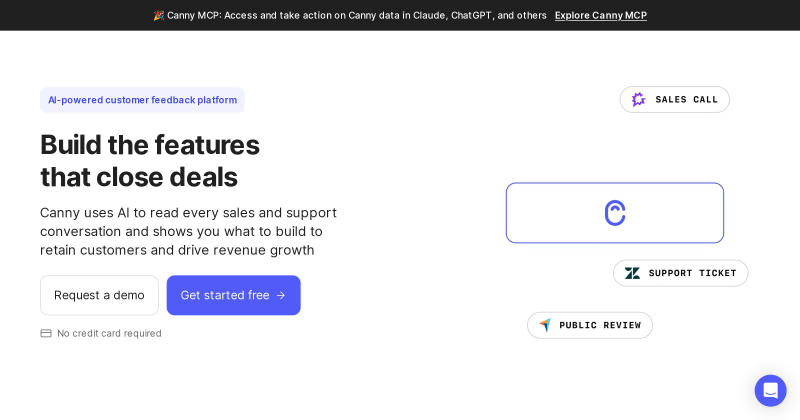
Task: Click the credit card icon
Action: 46,333
